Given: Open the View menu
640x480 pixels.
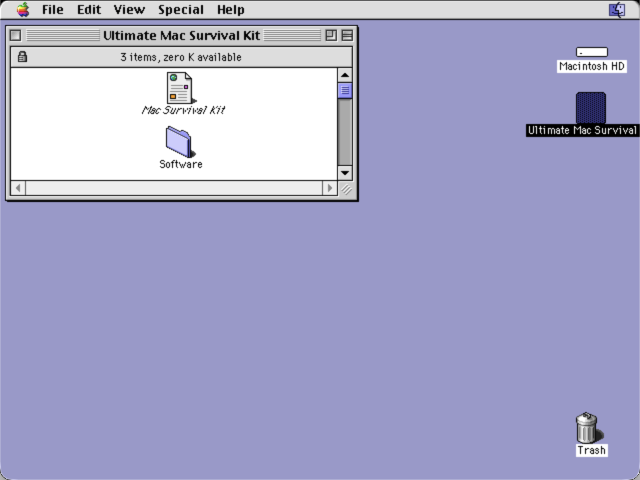Looking at the screenshot, I should click(129, 9).
